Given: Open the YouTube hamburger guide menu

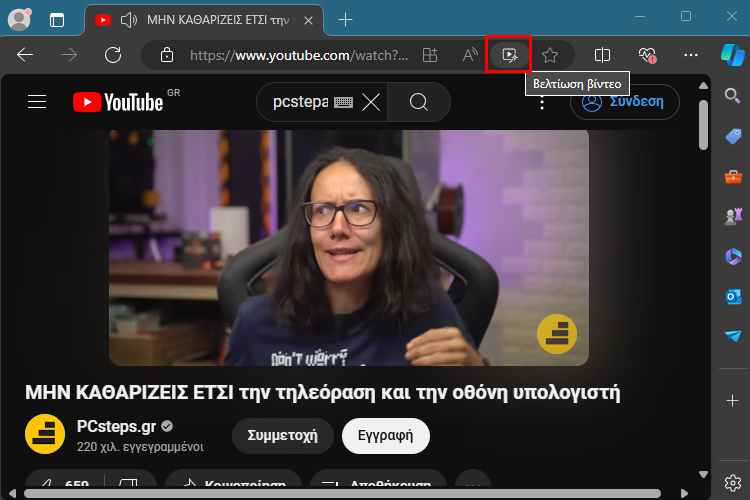Looking at the screenshot, I should 37,101.
